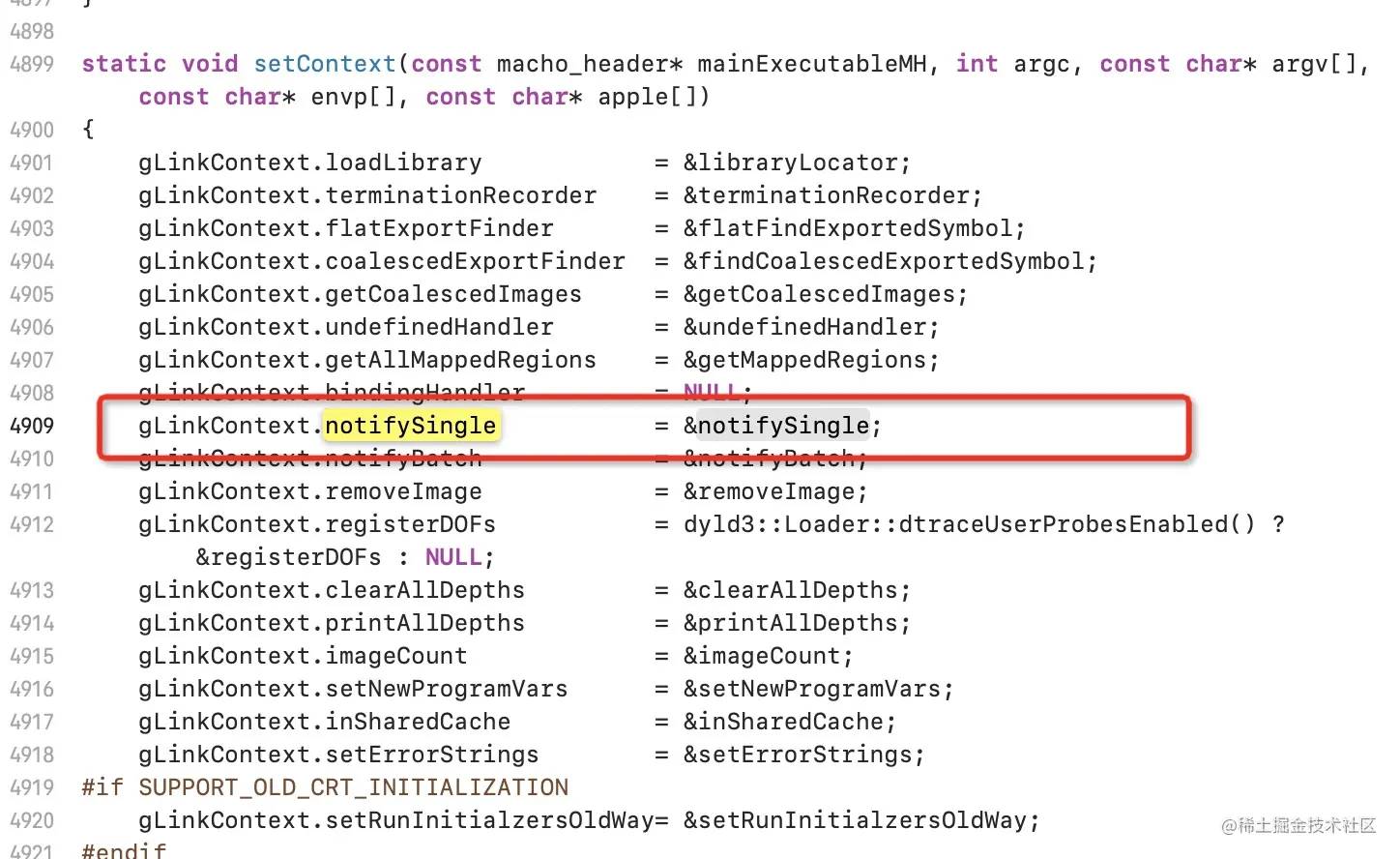Screen dimensions: 1400x859
Task: Click &setRunInitialzersOldWay value
Action: [x=855, y=820]
